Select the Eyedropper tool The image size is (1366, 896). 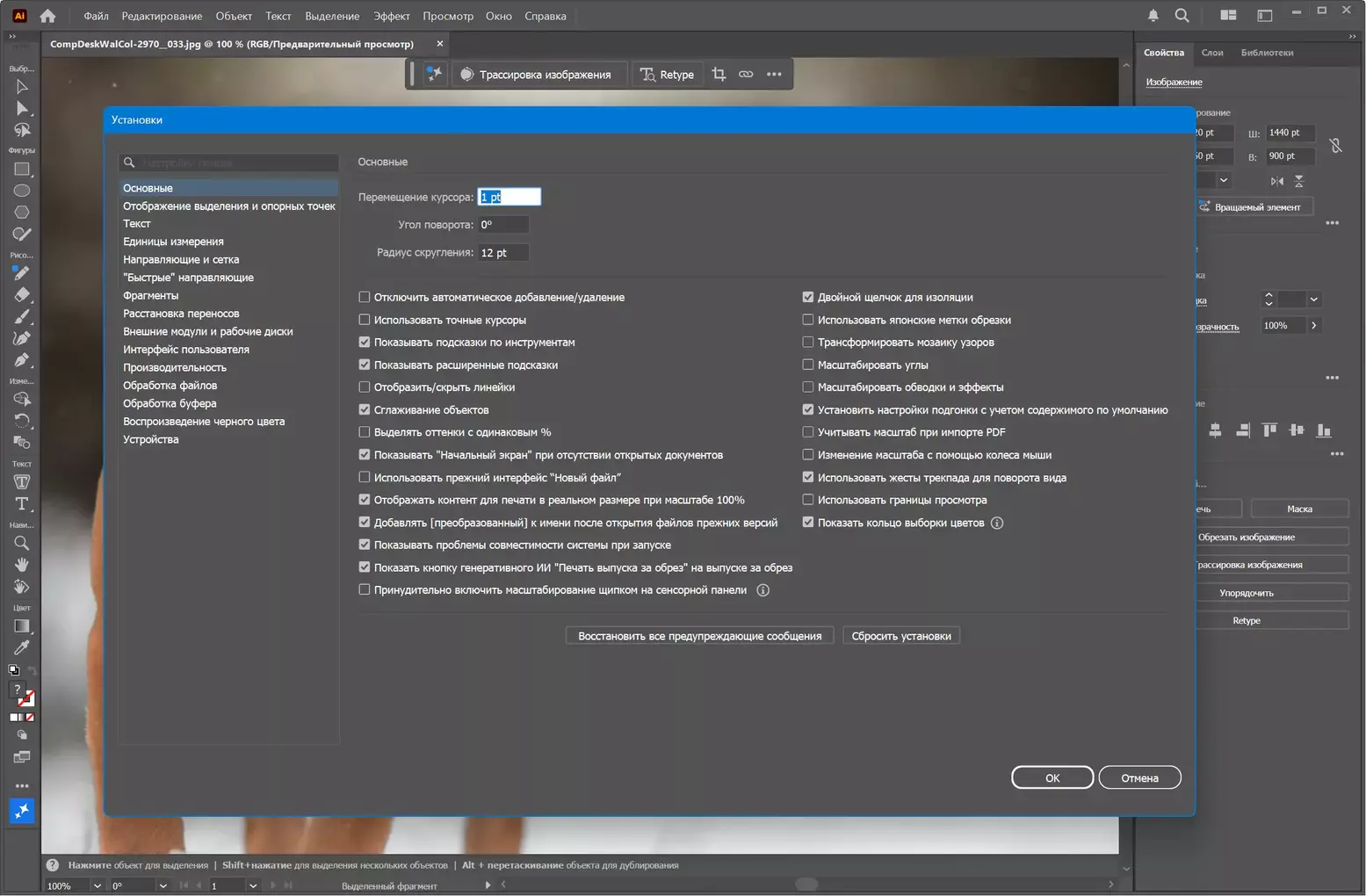click(x=21, y=648)
